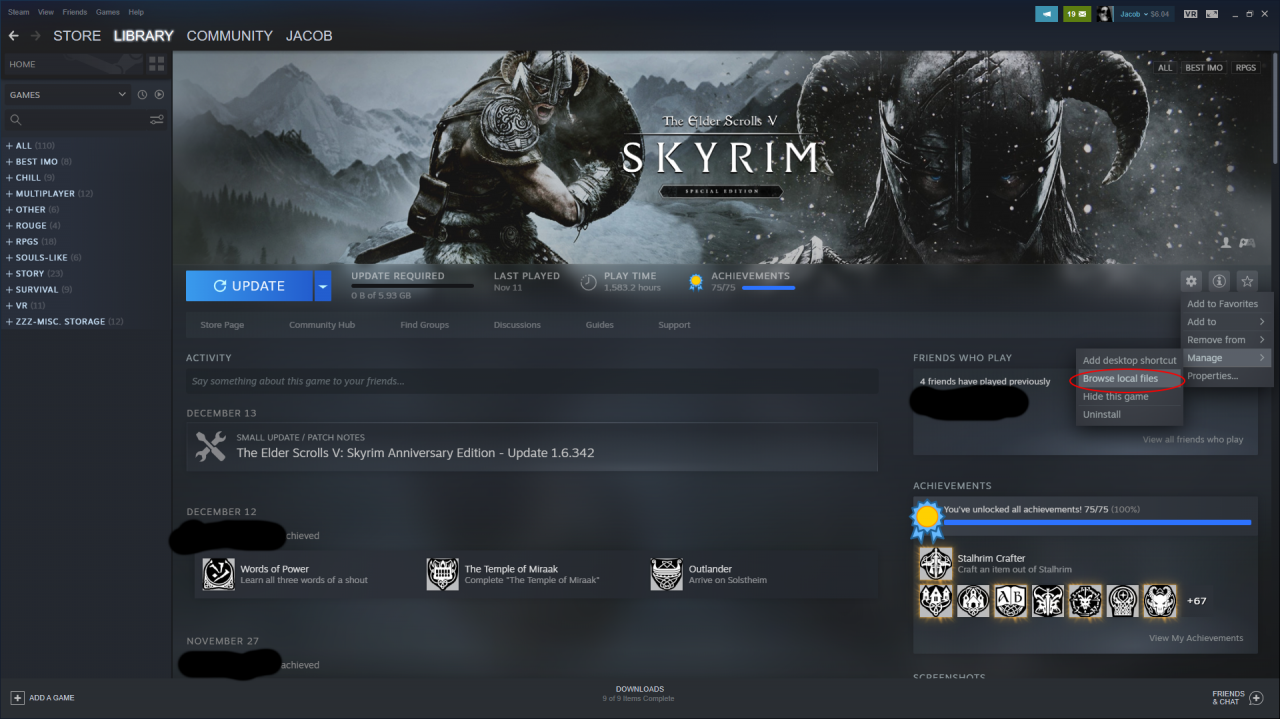Go forward with the right arrow

pyautogui.click(x=36, y=36)
